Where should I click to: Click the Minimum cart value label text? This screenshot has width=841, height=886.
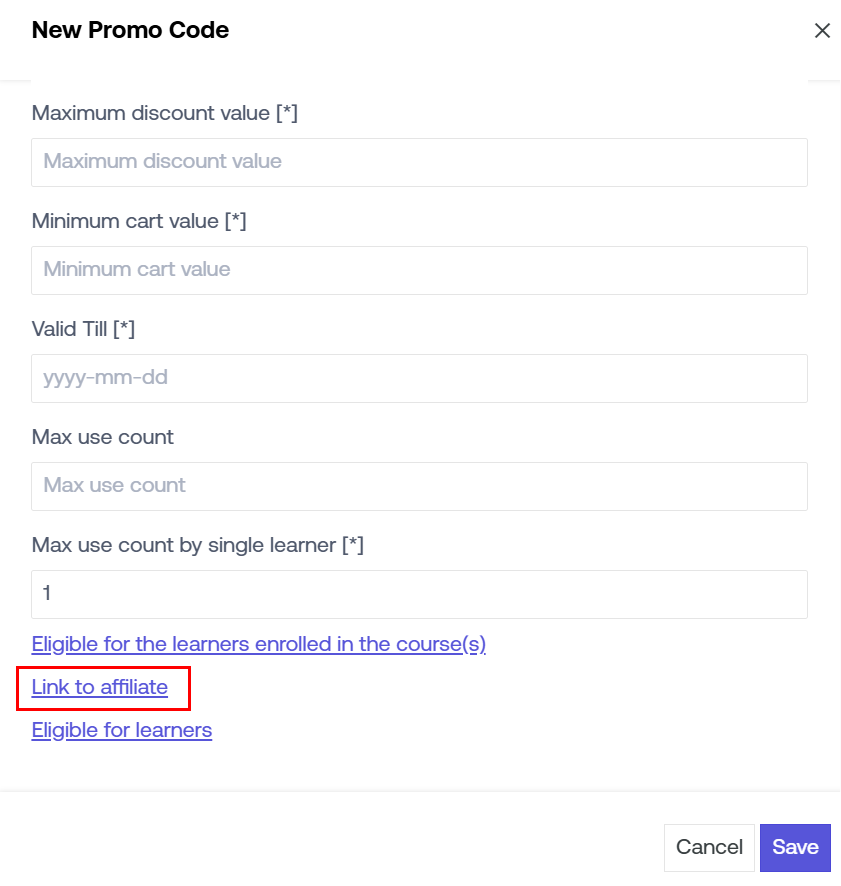(126, 221)
